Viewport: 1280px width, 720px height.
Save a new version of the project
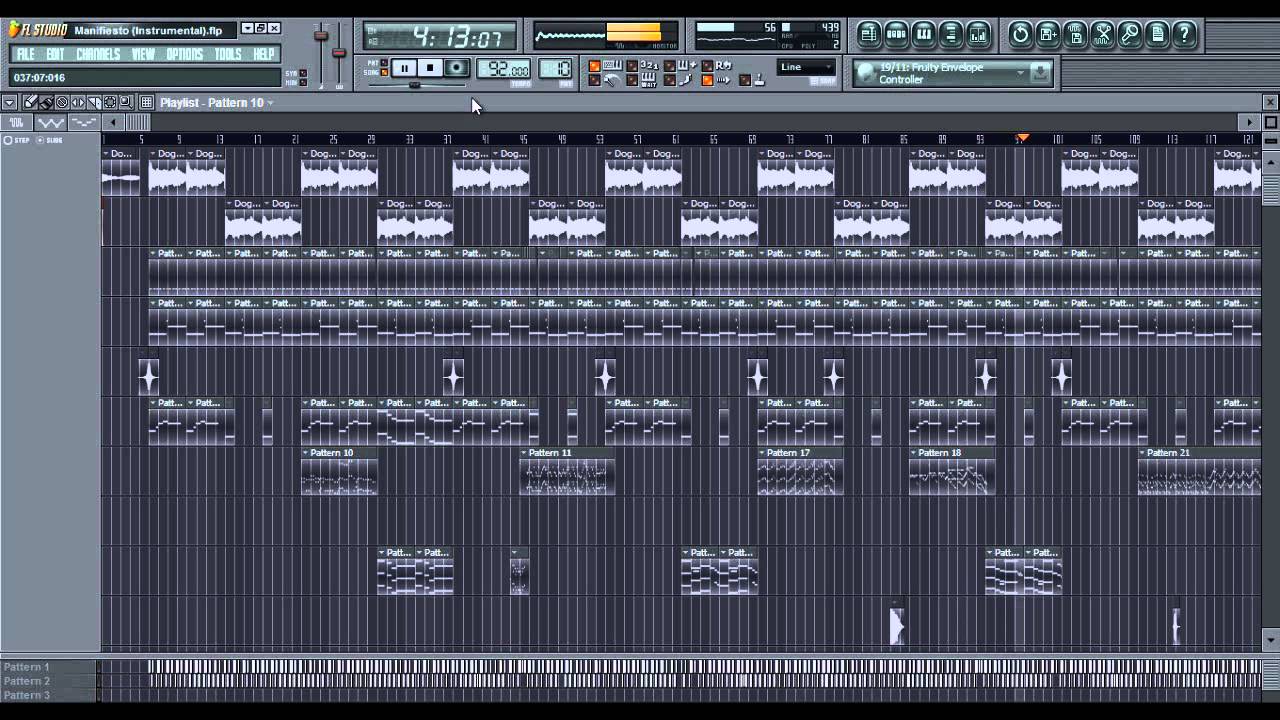point(1048,34)
